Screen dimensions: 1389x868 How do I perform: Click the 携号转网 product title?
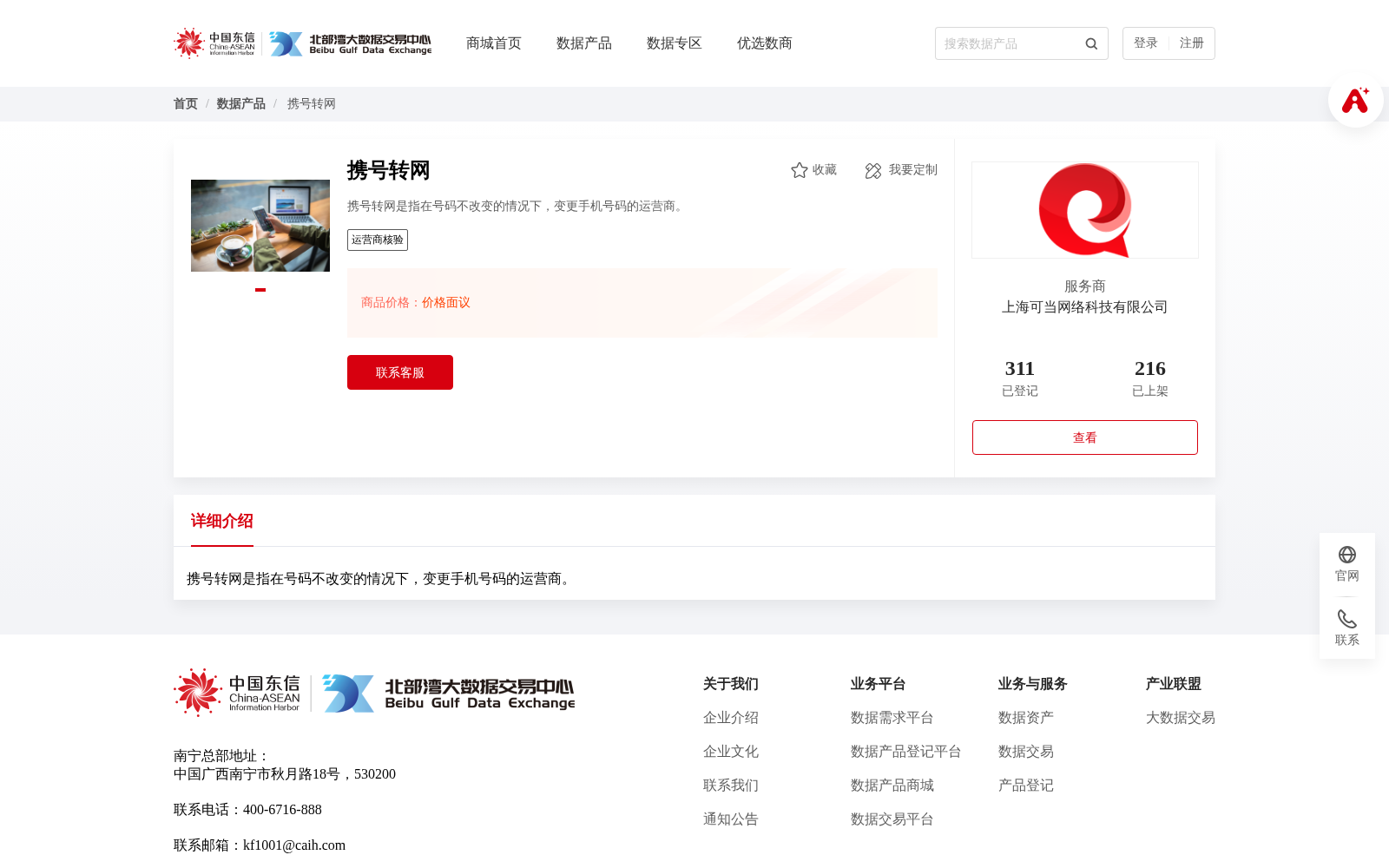[x=389, y=170]
